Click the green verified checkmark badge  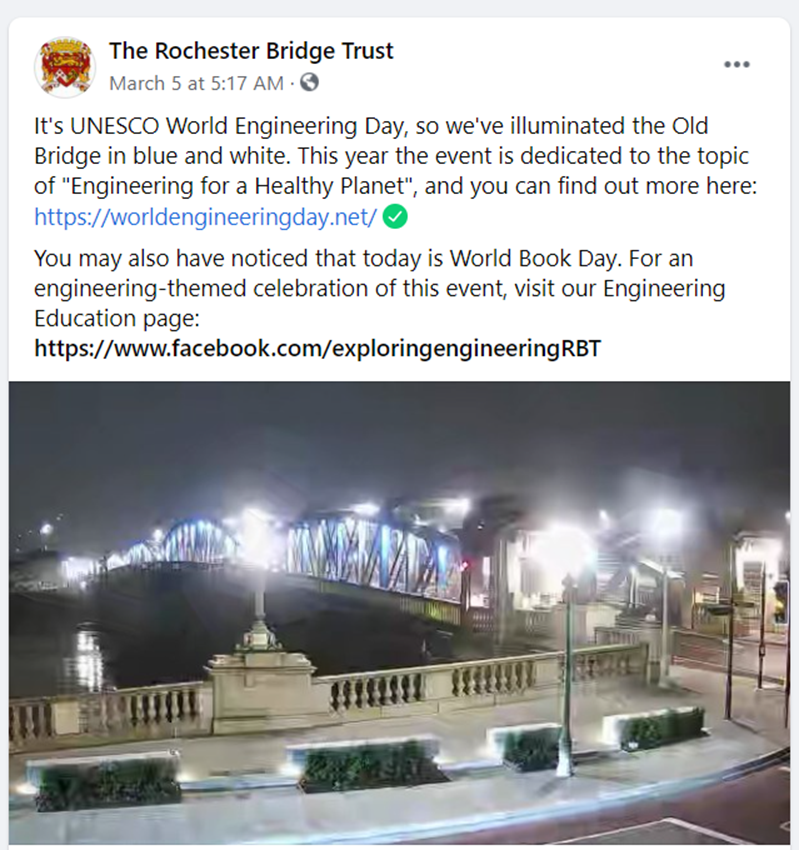395,217
